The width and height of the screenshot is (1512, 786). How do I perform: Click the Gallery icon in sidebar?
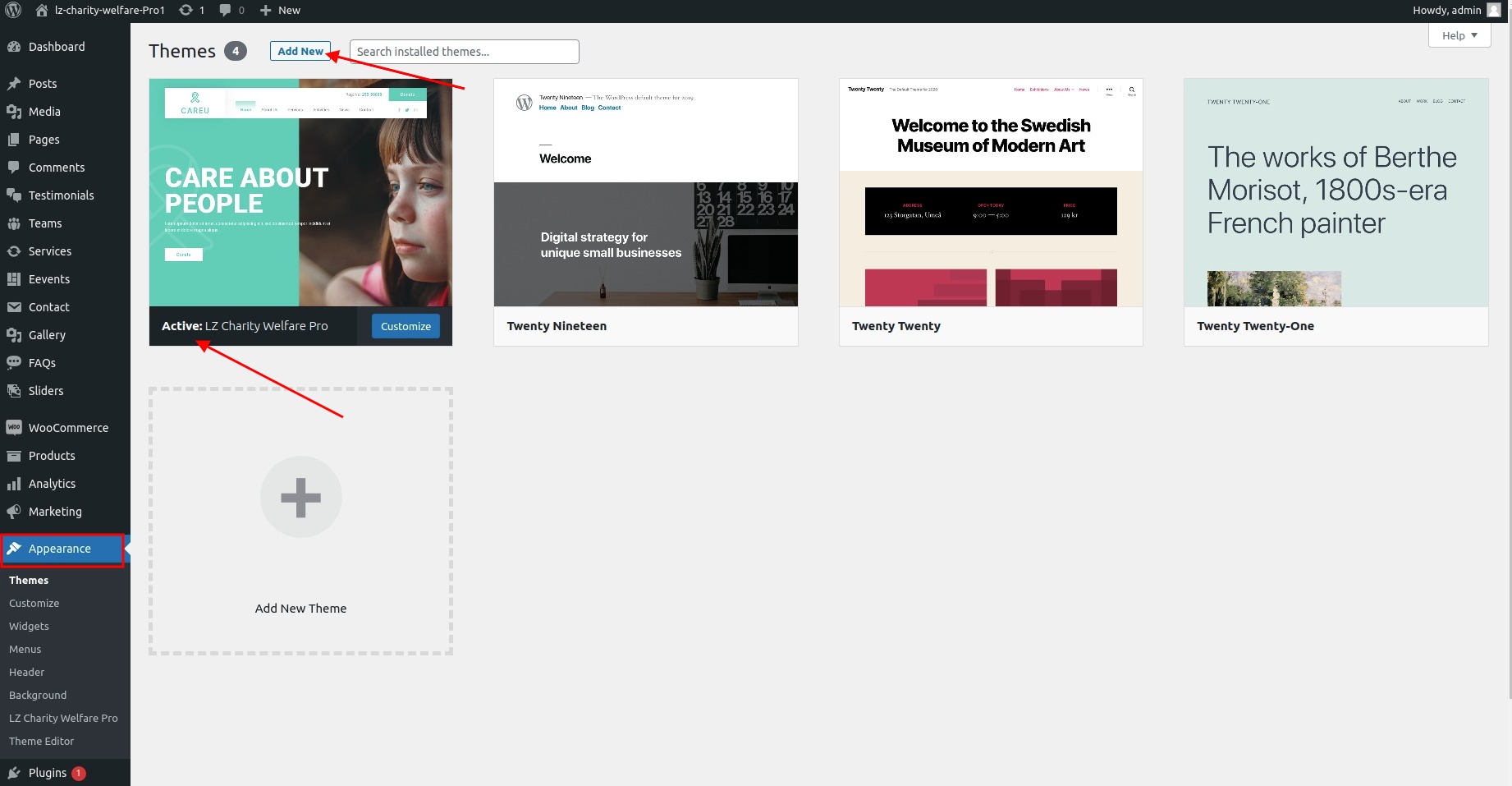coord(14,335)
